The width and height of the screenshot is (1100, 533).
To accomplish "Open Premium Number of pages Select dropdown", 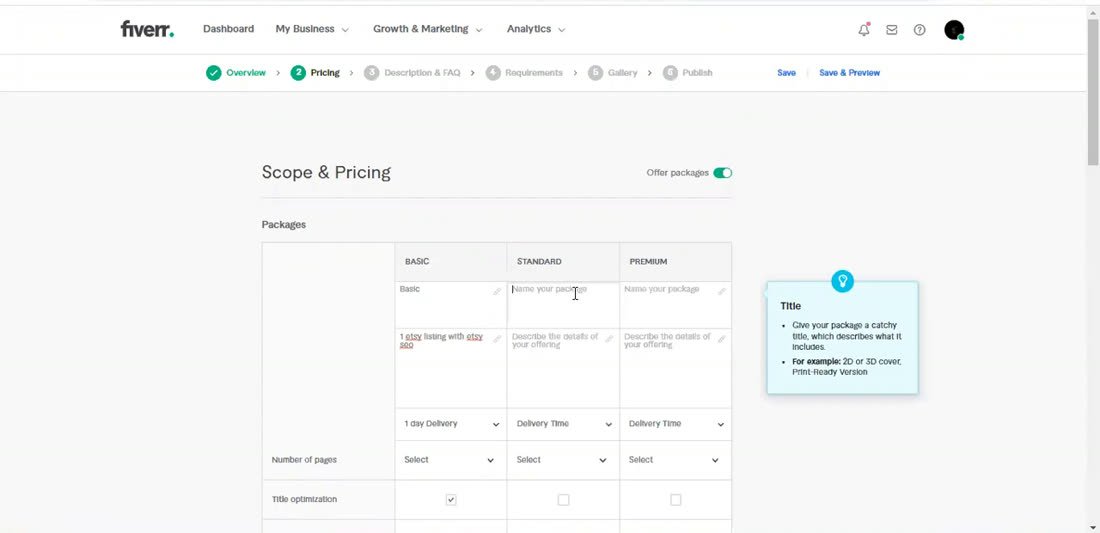I will pos(676,460).
